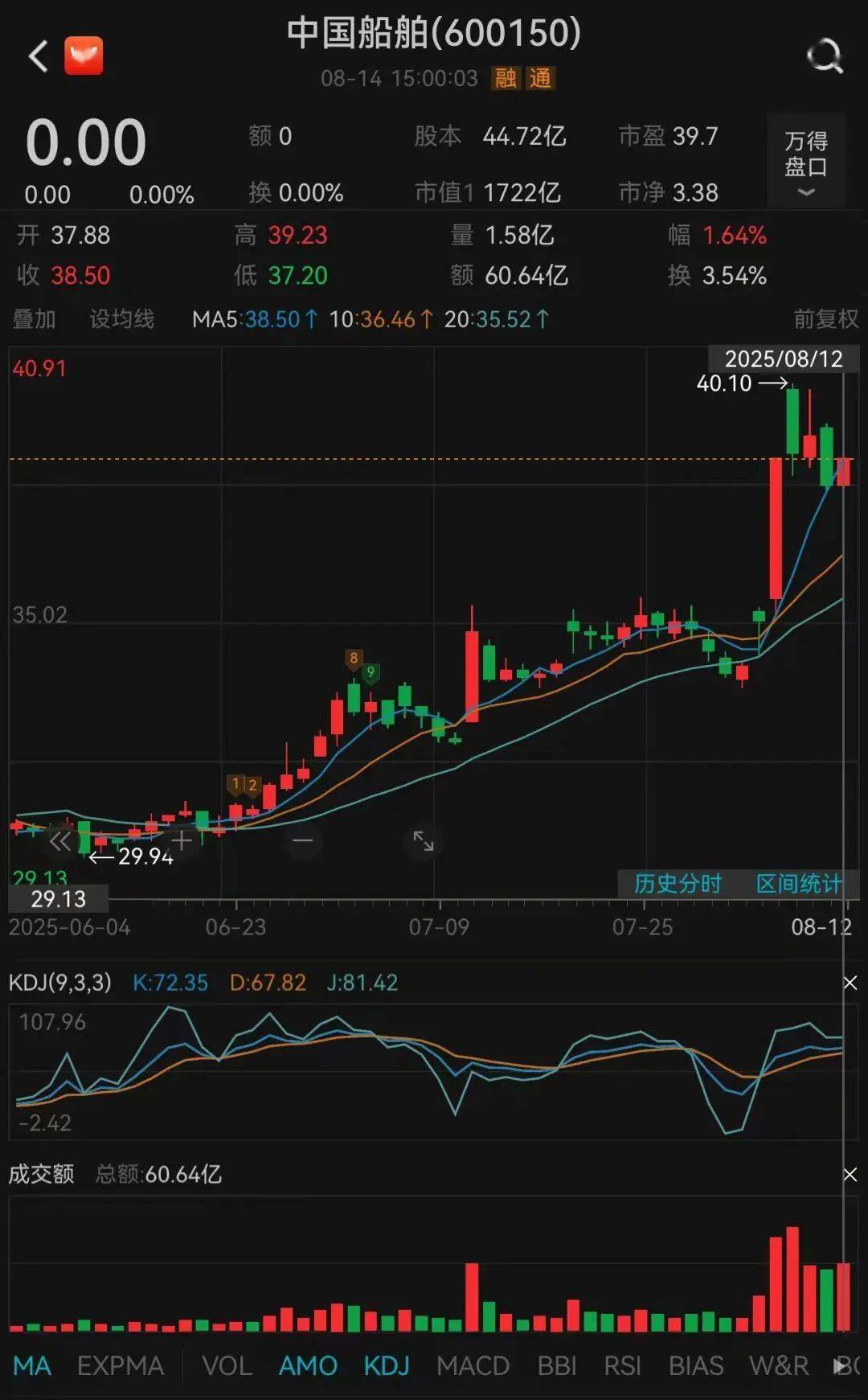The height and width of the screenshot is (1400, 868).
Task: Toggle the AMO indicator
Action: click(x=308, y=1365)
